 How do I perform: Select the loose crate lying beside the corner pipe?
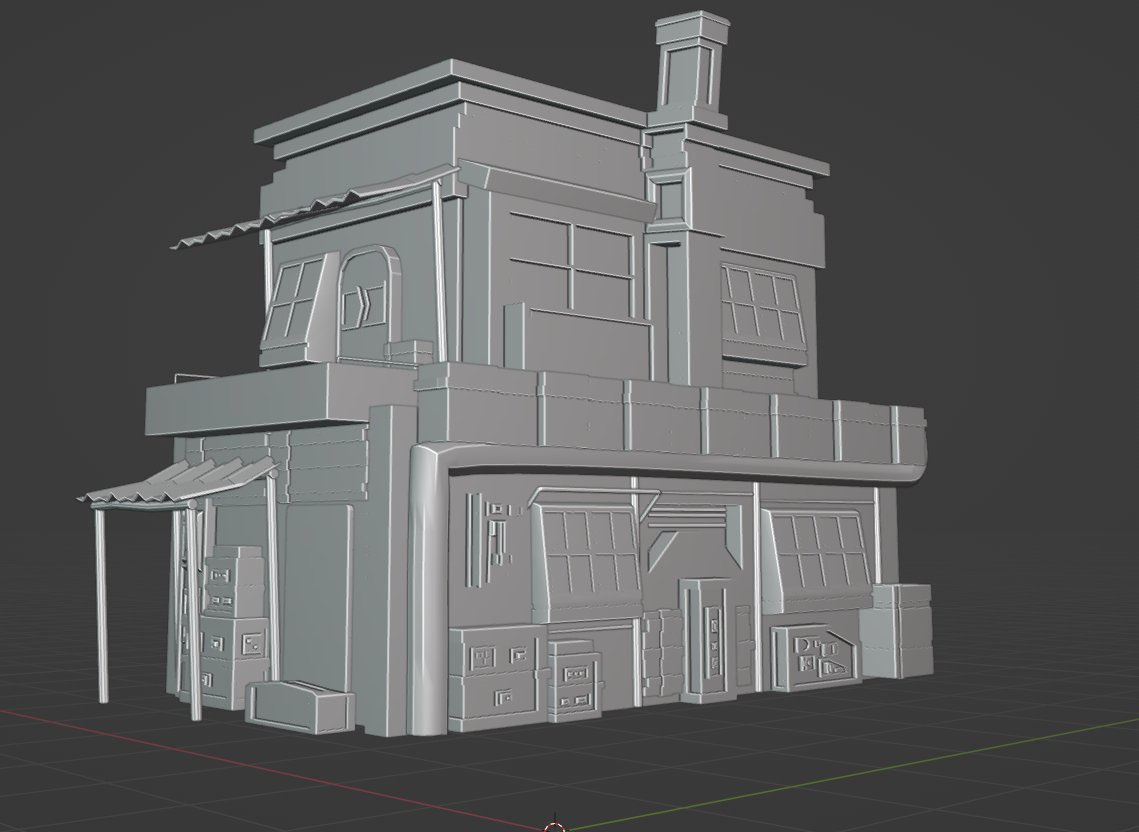300,705
